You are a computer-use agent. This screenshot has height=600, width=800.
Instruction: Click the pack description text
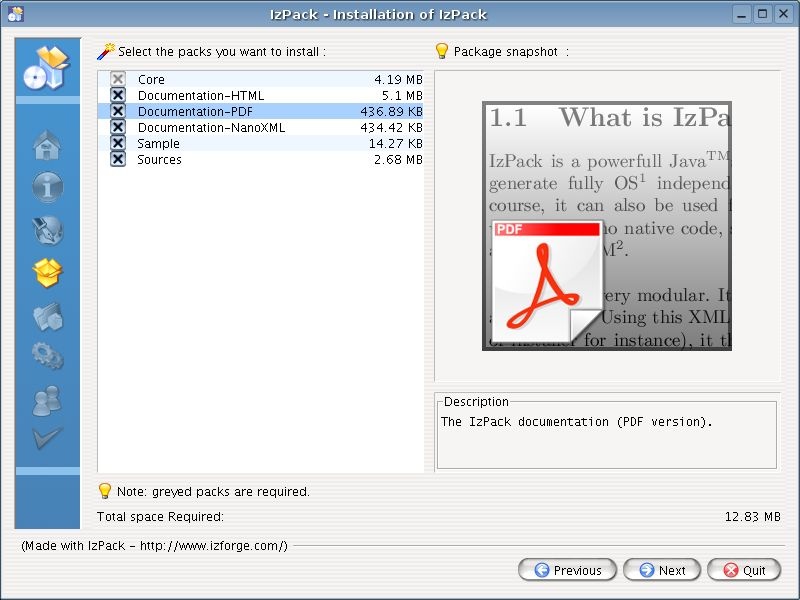click(x=576, y=422)
